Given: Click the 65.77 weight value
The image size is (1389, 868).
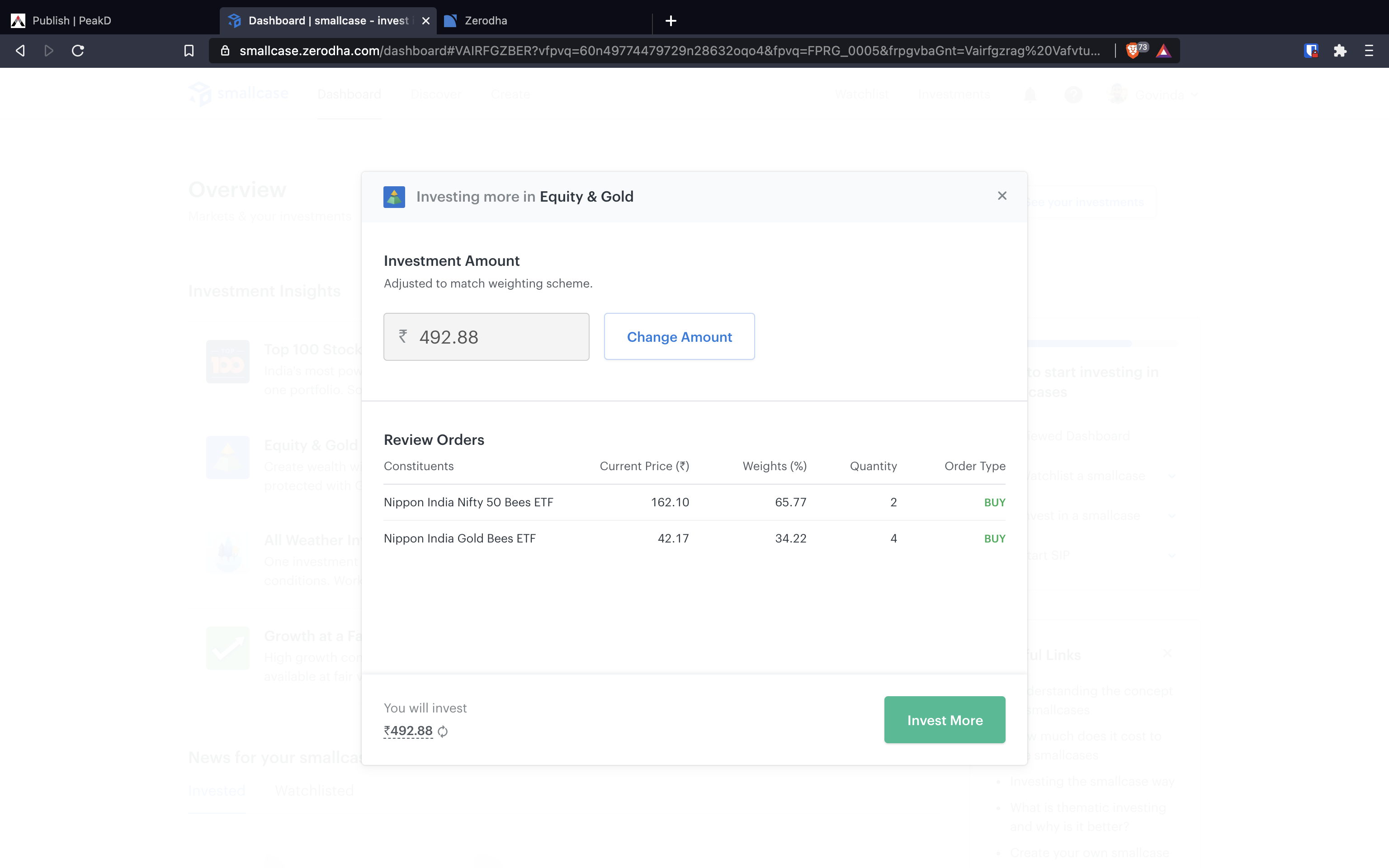Looking at the screenshot, I should point(790,502).
